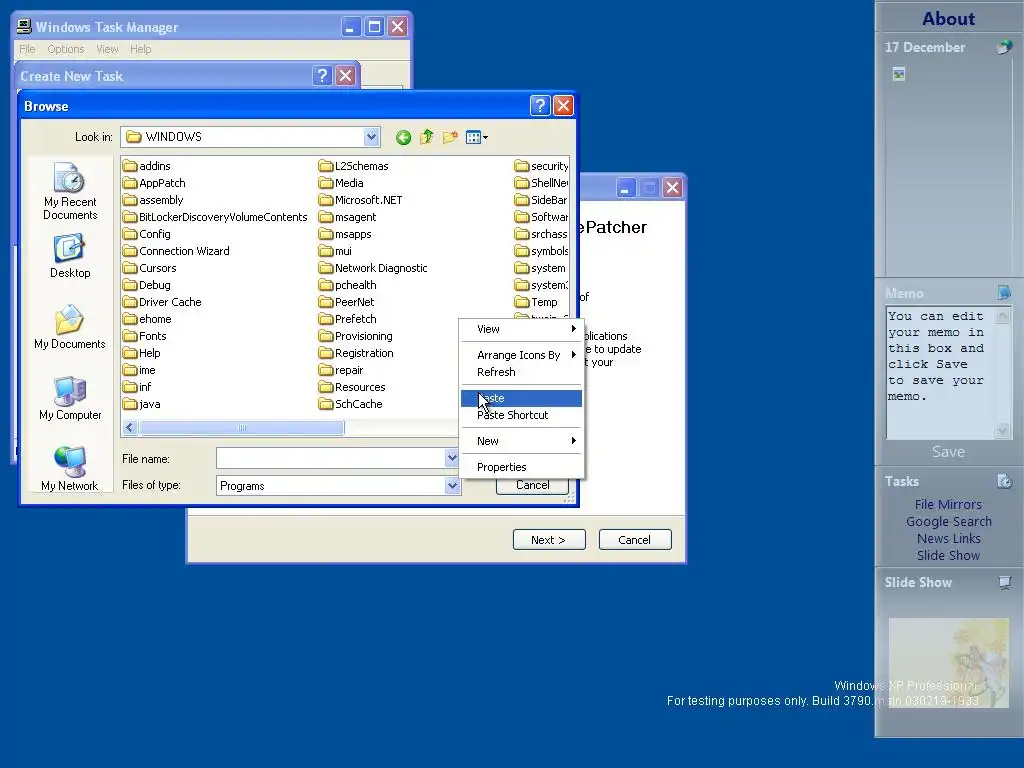This screenshot has height=768, width=1024.
Task: Expand the Files of type Programs dropdown
Action: coord(452,485)
